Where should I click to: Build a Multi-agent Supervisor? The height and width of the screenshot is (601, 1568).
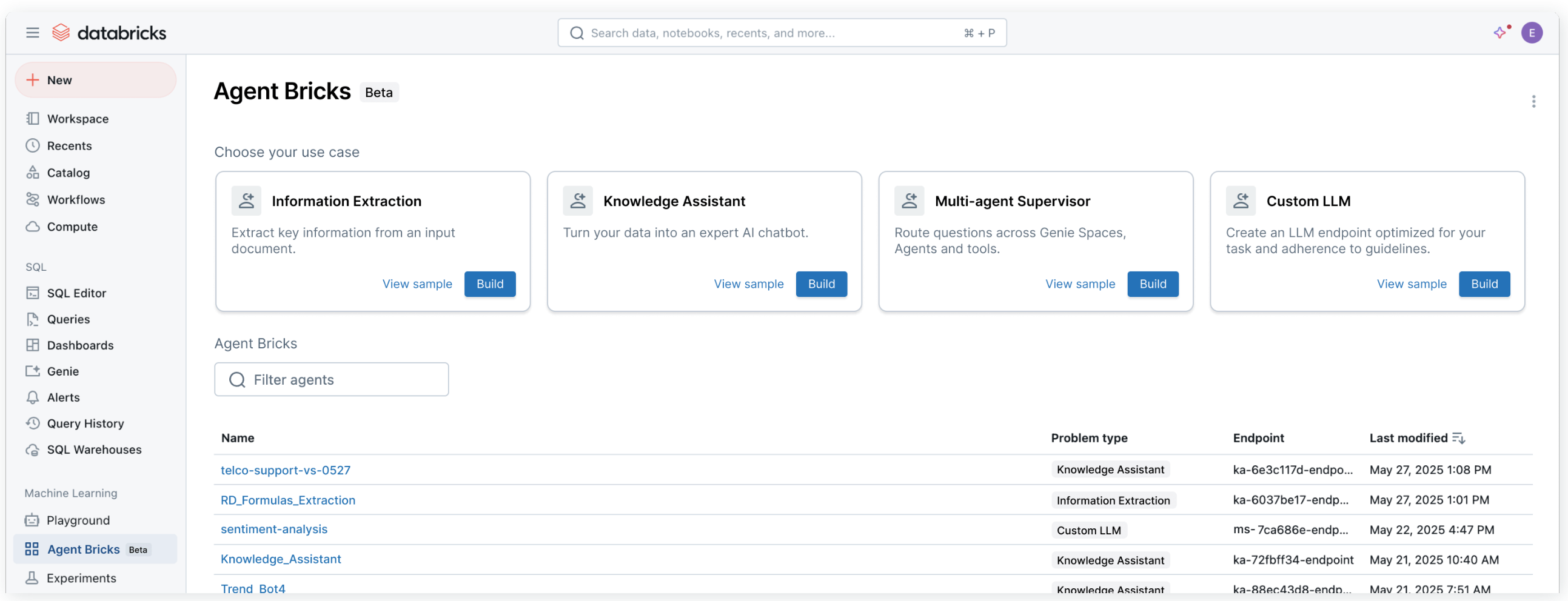point(1153,284)
